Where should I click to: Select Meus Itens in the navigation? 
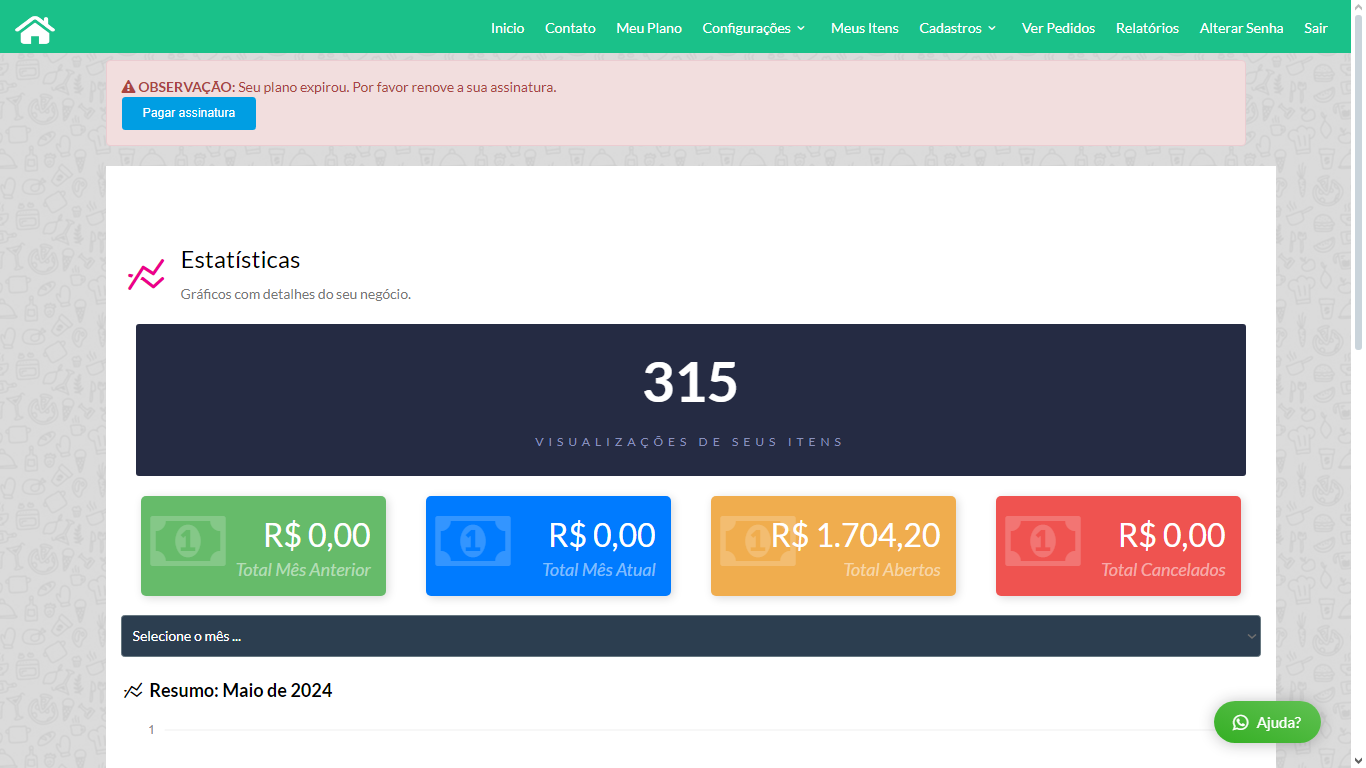(x=864, y=28)
